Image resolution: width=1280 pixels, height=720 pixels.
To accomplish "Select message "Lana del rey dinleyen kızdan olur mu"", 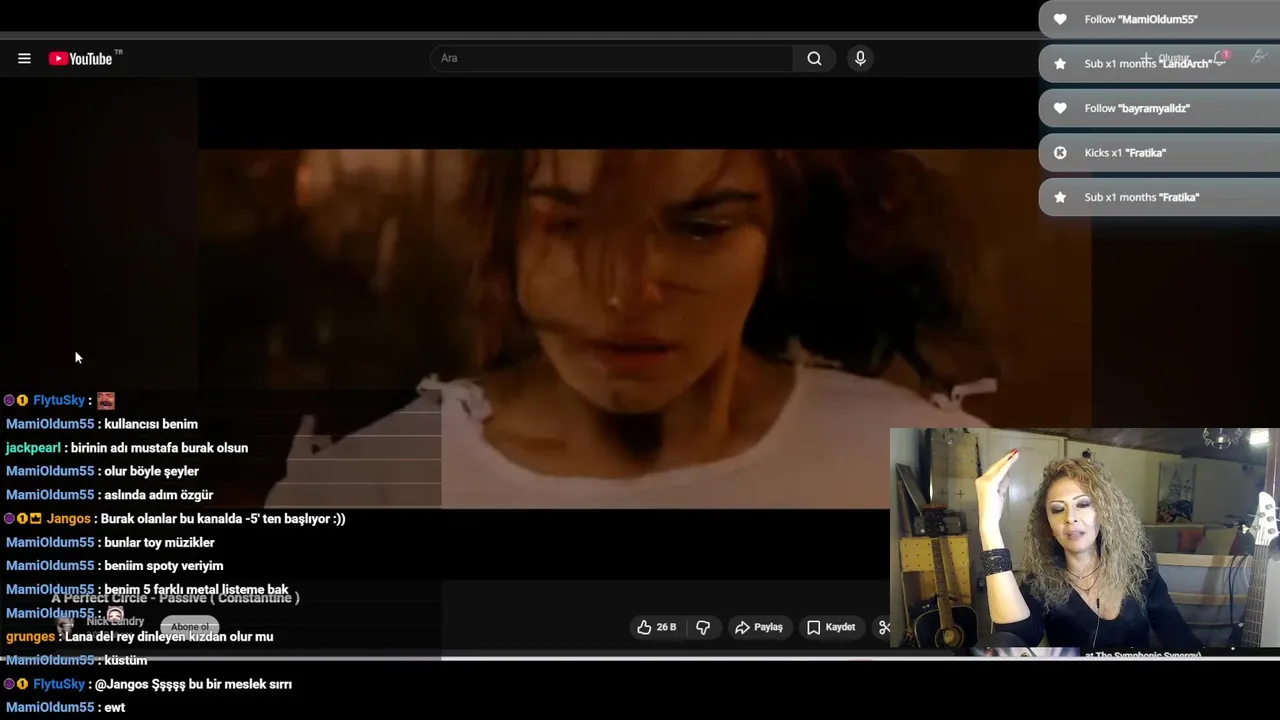I will (169, 637).
